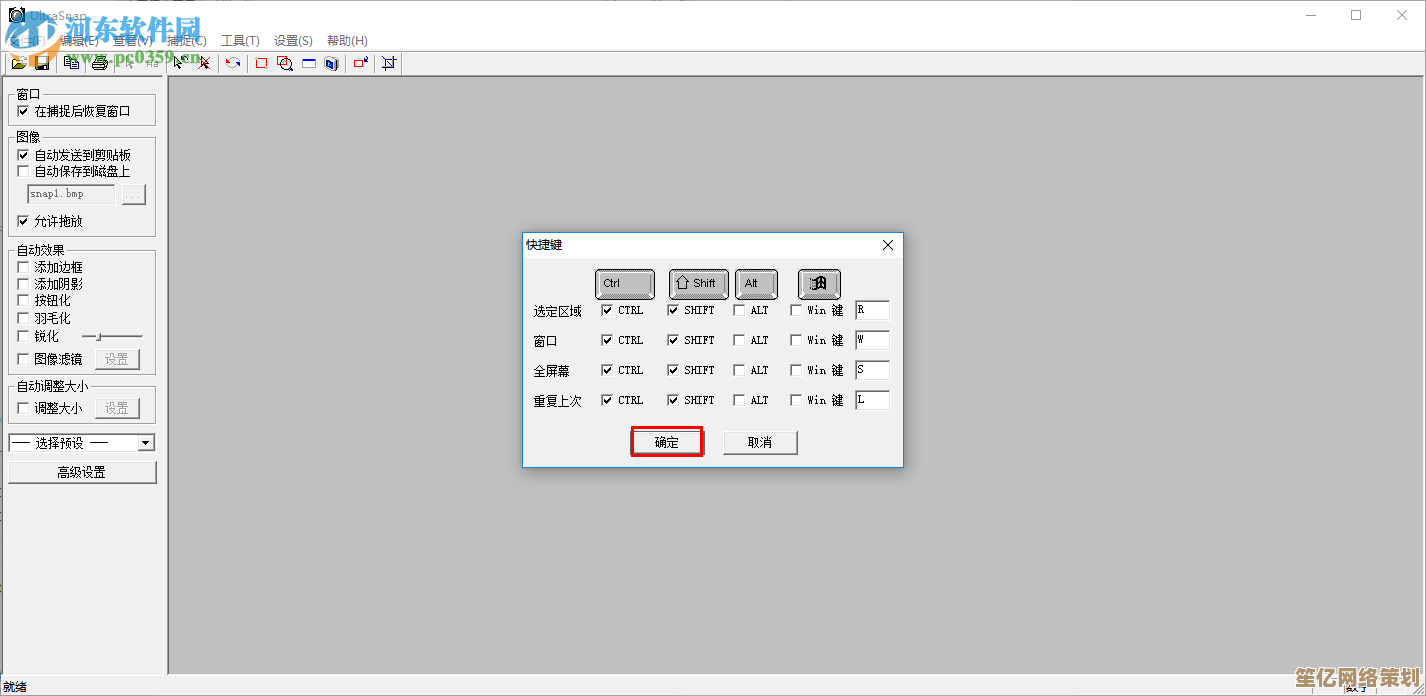Screen dimensions: 1426x696
Task: Uncheck CTRL for 窗口 hotkey
Action: click(x=607, y=340)
